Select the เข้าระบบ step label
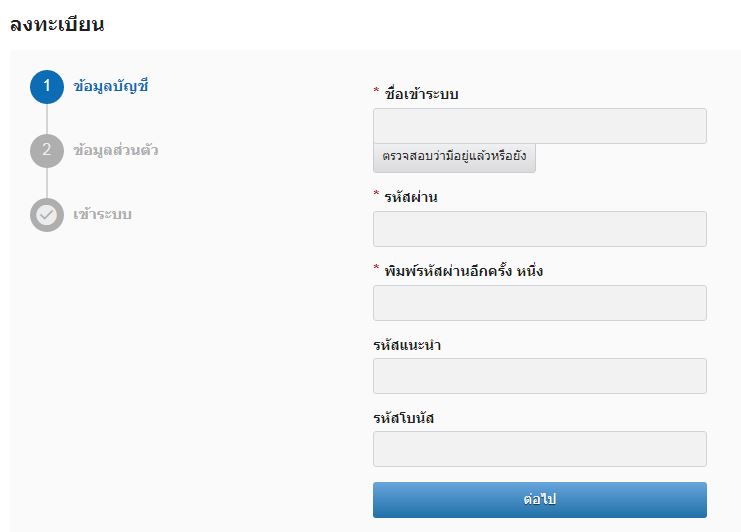Image resolution: width=741 pixels, height=532 pixels. click(103, 215)
